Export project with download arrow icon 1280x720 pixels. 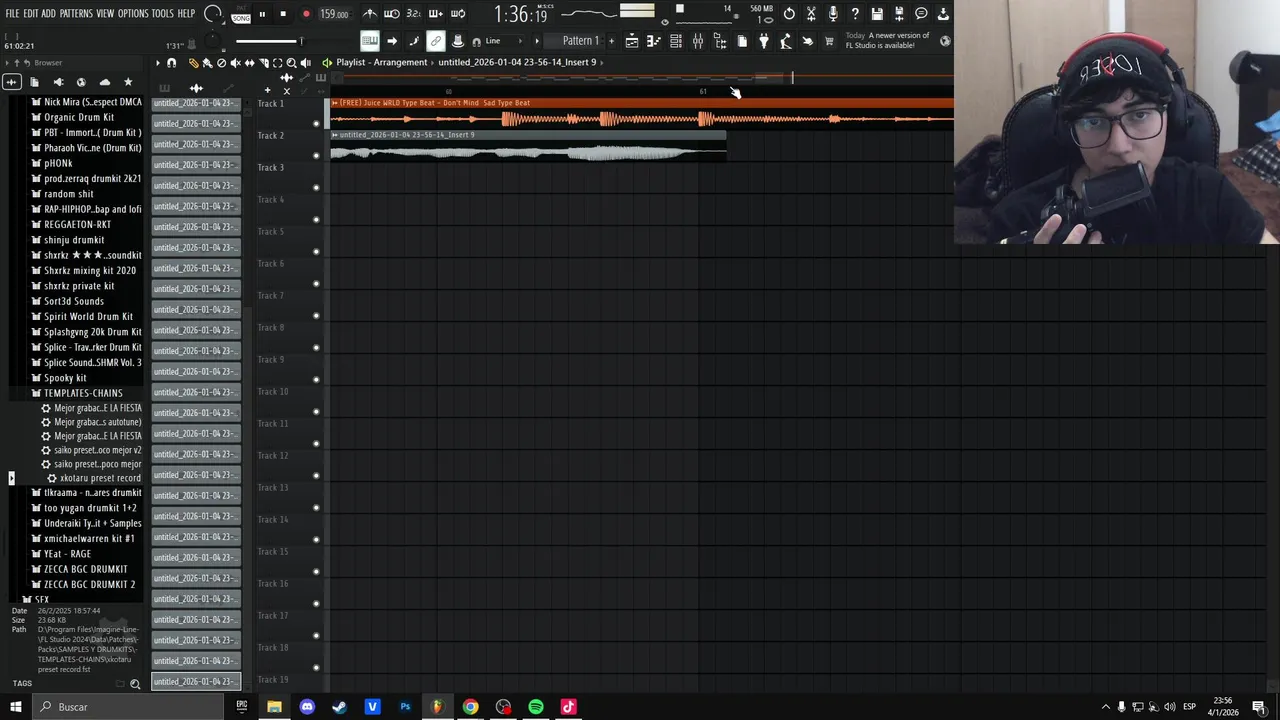(943, 14)
